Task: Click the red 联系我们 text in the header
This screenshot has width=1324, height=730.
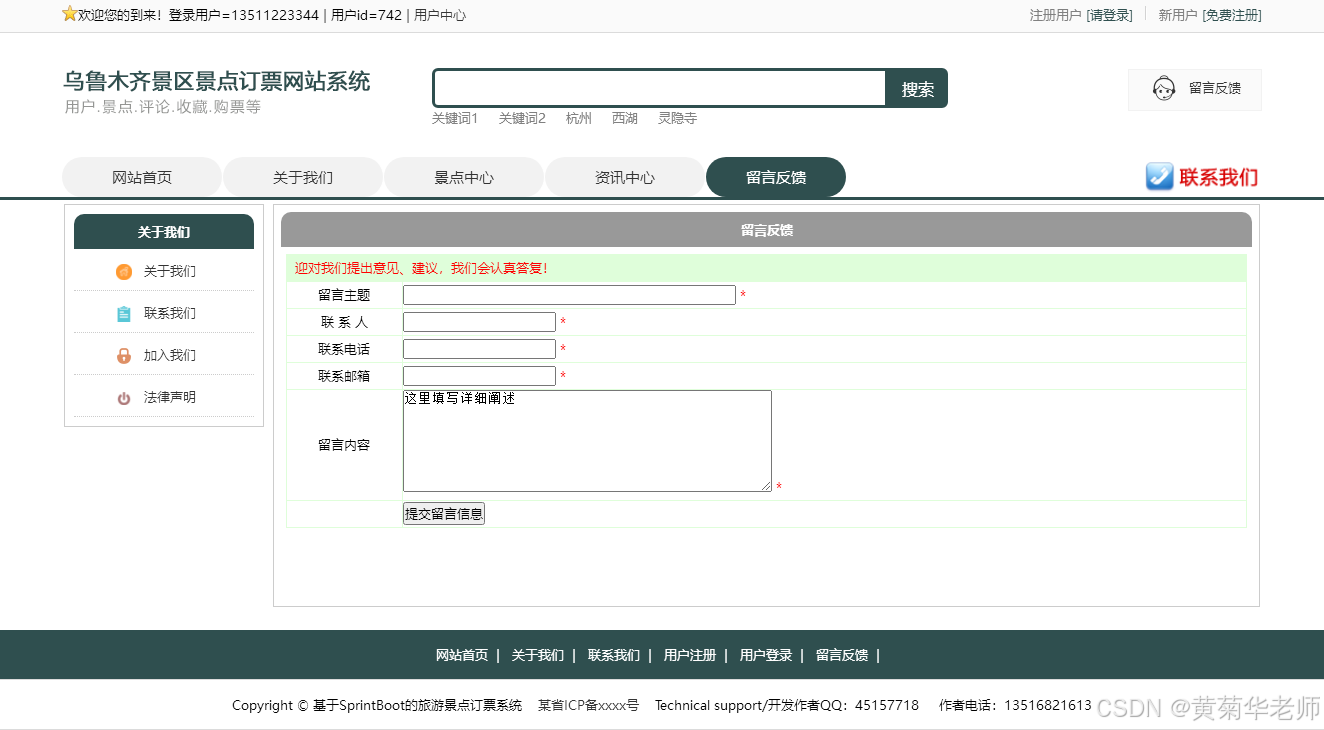Action: coord(1219,178)
